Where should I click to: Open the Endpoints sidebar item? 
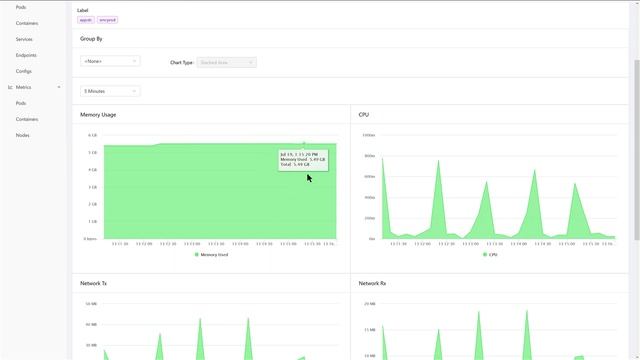26,55
